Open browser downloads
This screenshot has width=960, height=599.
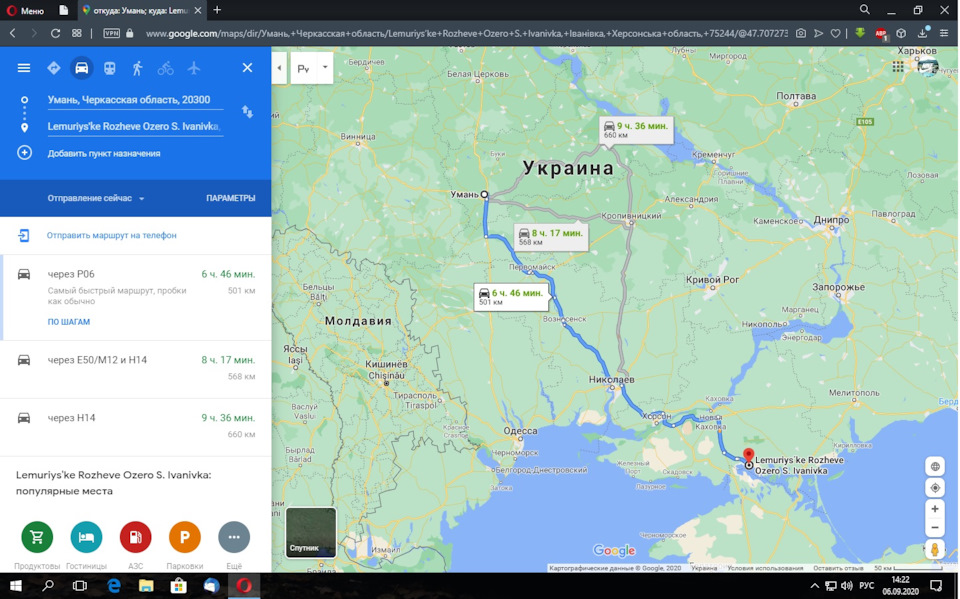point(923,33)
